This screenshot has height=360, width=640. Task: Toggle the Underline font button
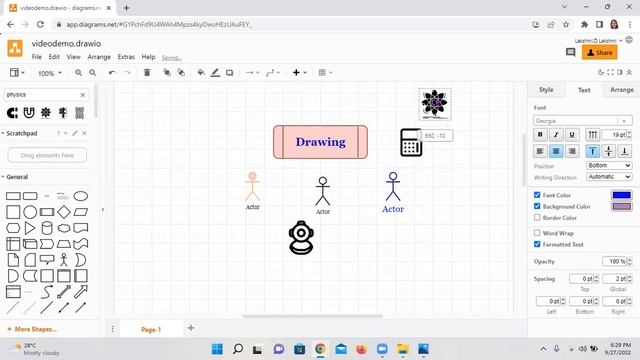click(x=572, y=134)
